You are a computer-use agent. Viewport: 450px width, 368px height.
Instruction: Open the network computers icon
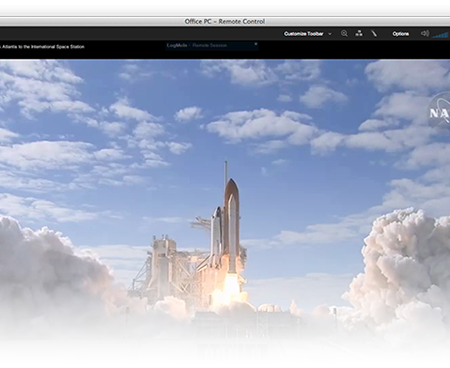(x=359, y=33)
